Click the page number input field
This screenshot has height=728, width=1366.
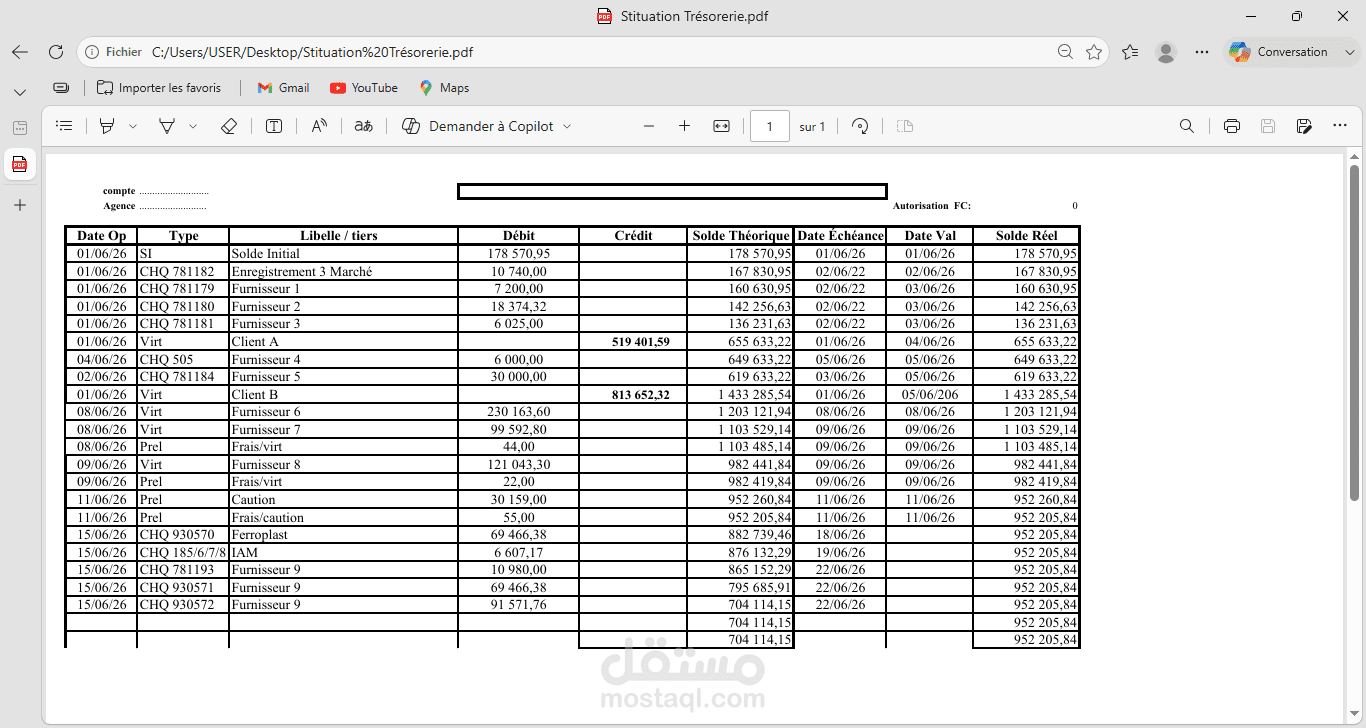tap(770, 126)
